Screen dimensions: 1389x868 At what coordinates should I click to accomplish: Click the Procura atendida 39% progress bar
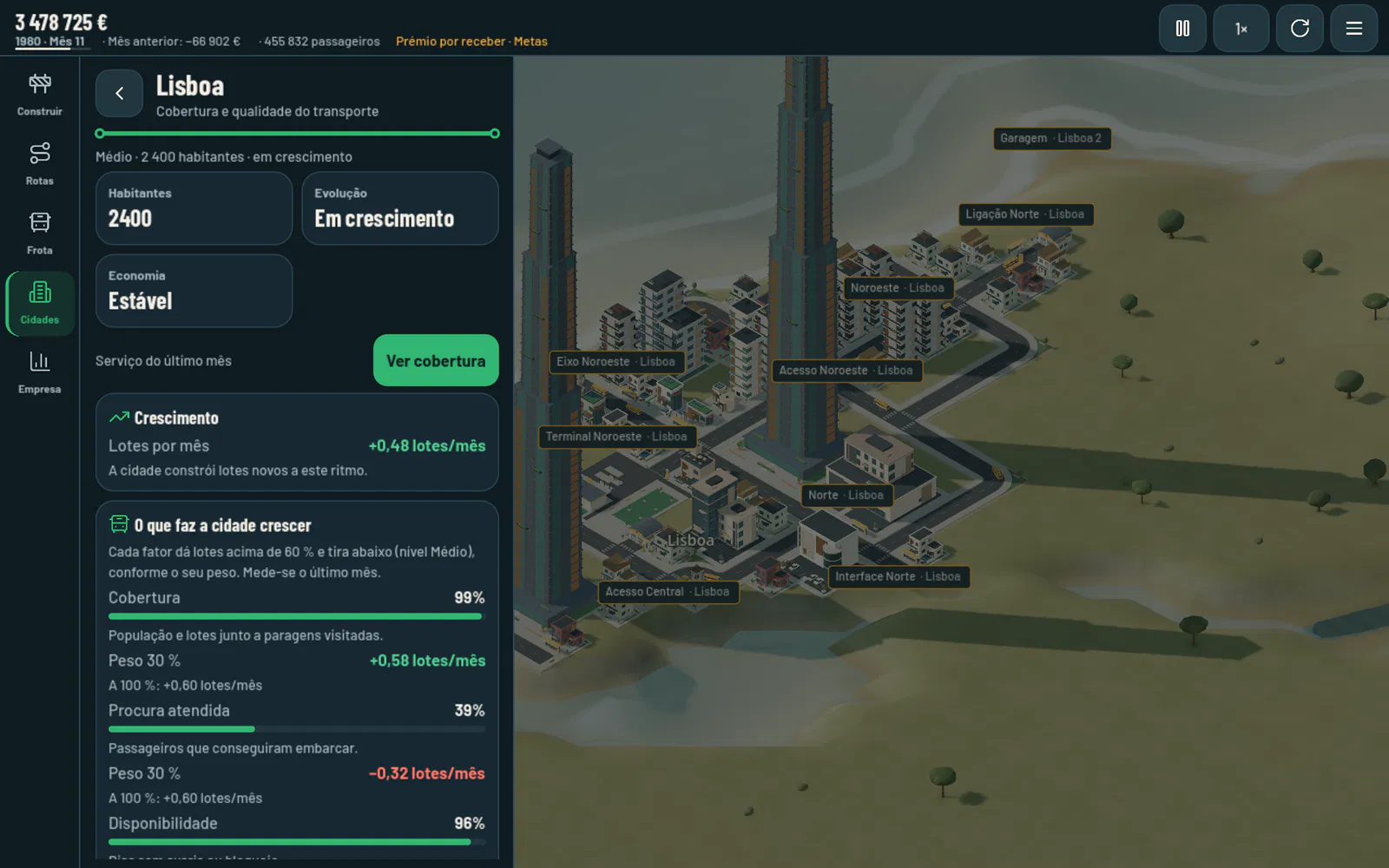[297, 729]
